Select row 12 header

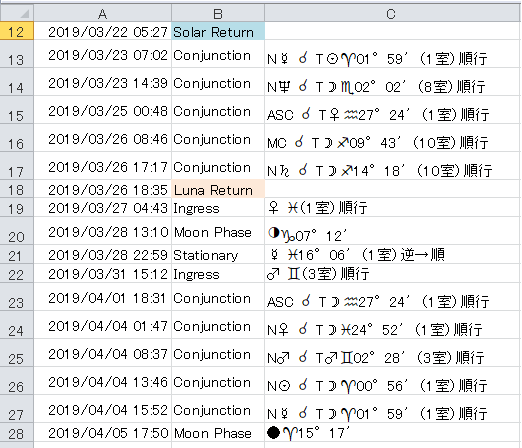tap(16, 31)
